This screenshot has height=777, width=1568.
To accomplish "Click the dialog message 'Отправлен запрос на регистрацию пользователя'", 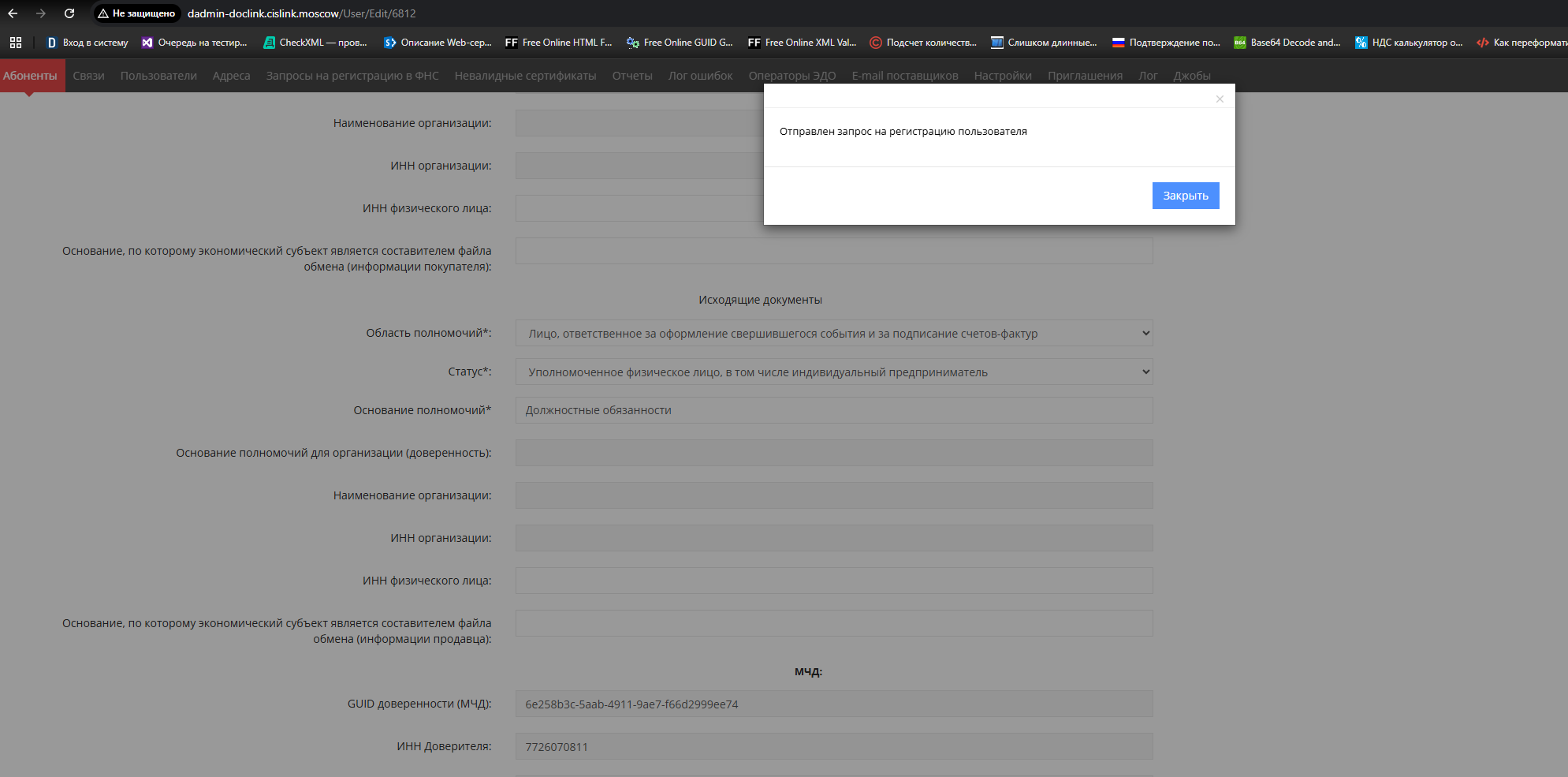I will point(903,132).
